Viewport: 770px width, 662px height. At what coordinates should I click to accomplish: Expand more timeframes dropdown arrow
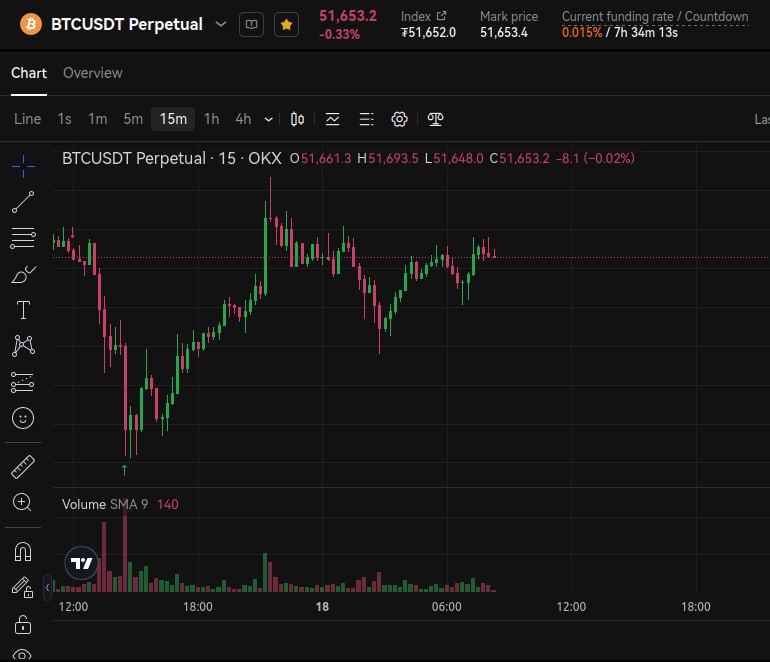click(x=268, y=119)
